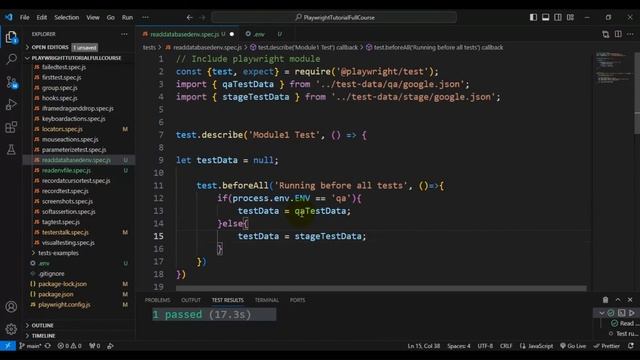Click the command center search box
Image resolution: width=640 pixels, height=360 pixels.
(334, 18)
